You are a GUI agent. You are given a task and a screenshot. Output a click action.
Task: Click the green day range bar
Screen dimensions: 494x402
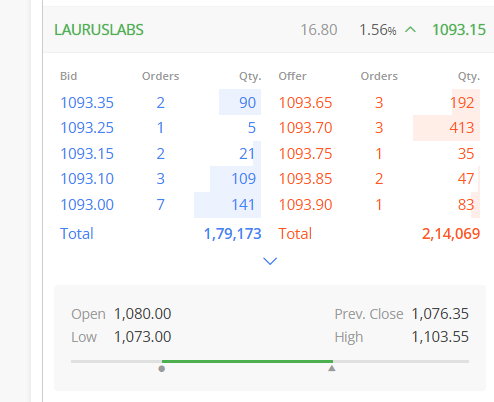pos(247,361)
